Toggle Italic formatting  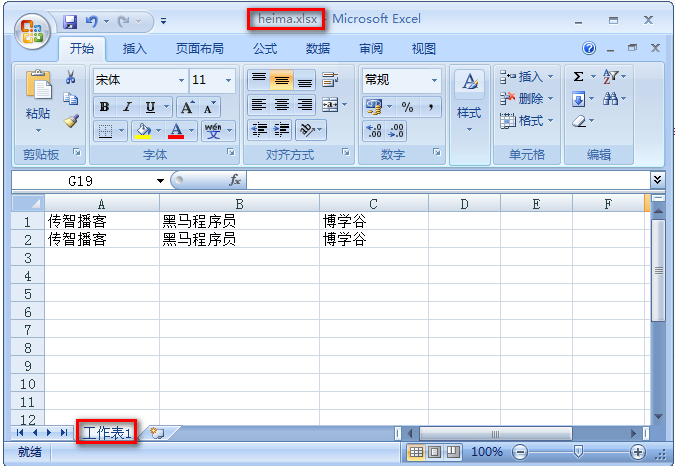pyautogui.click(x=127, y=107)
